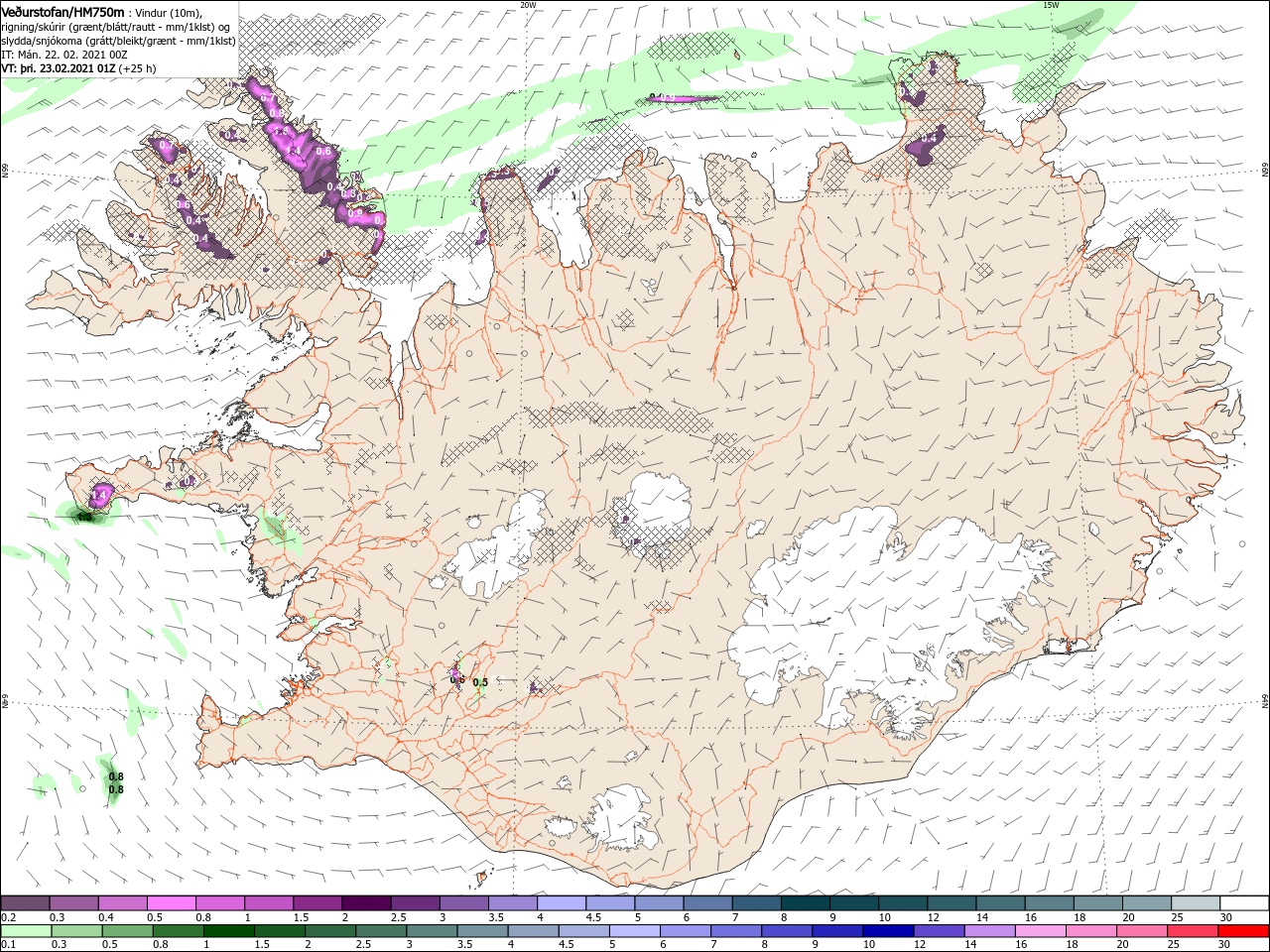Select the top-row snow swatch starting at 0.5
This screenshot has height=952, width=1270.
point(172,903)
